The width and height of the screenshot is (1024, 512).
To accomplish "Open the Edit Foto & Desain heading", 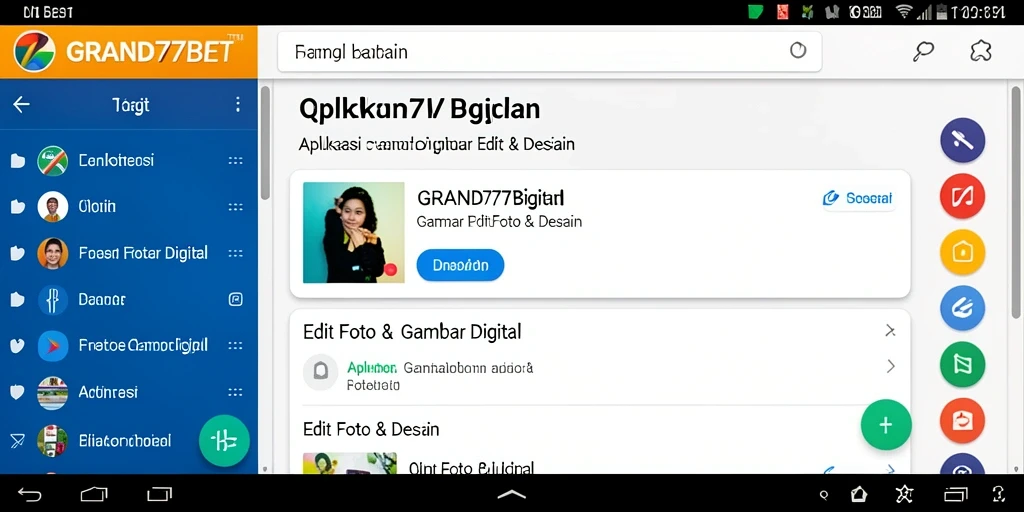I will [x=371, y=429].
